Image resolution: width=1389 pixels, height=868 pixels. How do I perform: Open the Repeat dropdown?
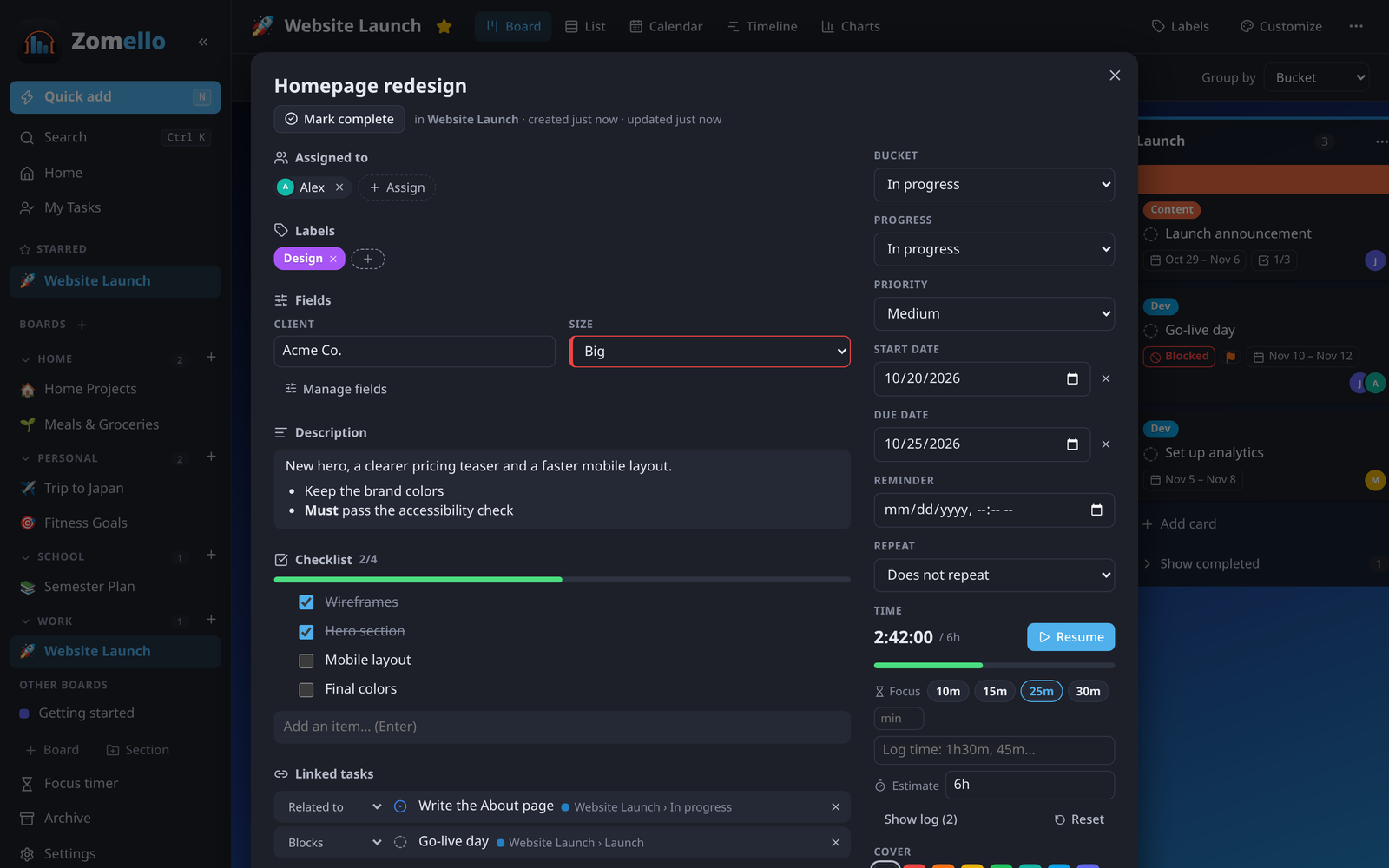coord(994,575)
